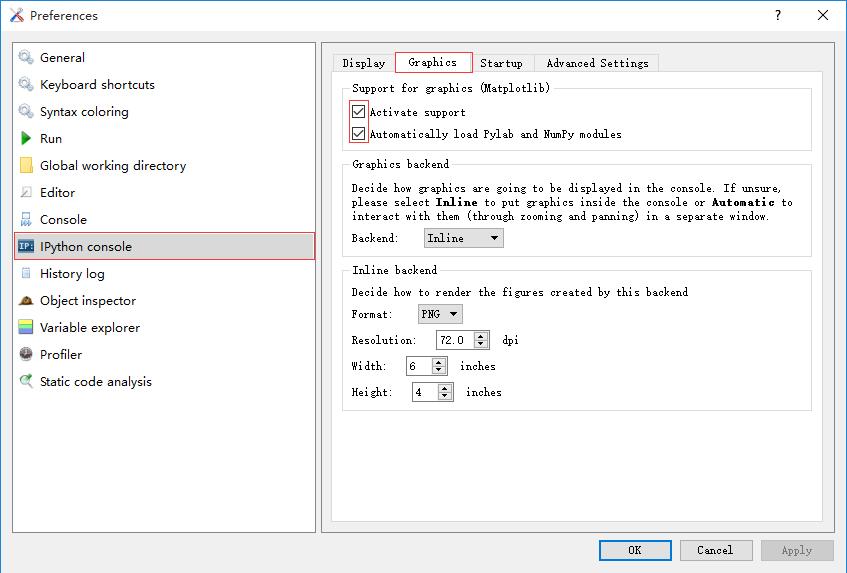Image resolution: width=847 pixels, height=573 pixels.
Task: Switch to the Graphics tab
Action: 433,62
